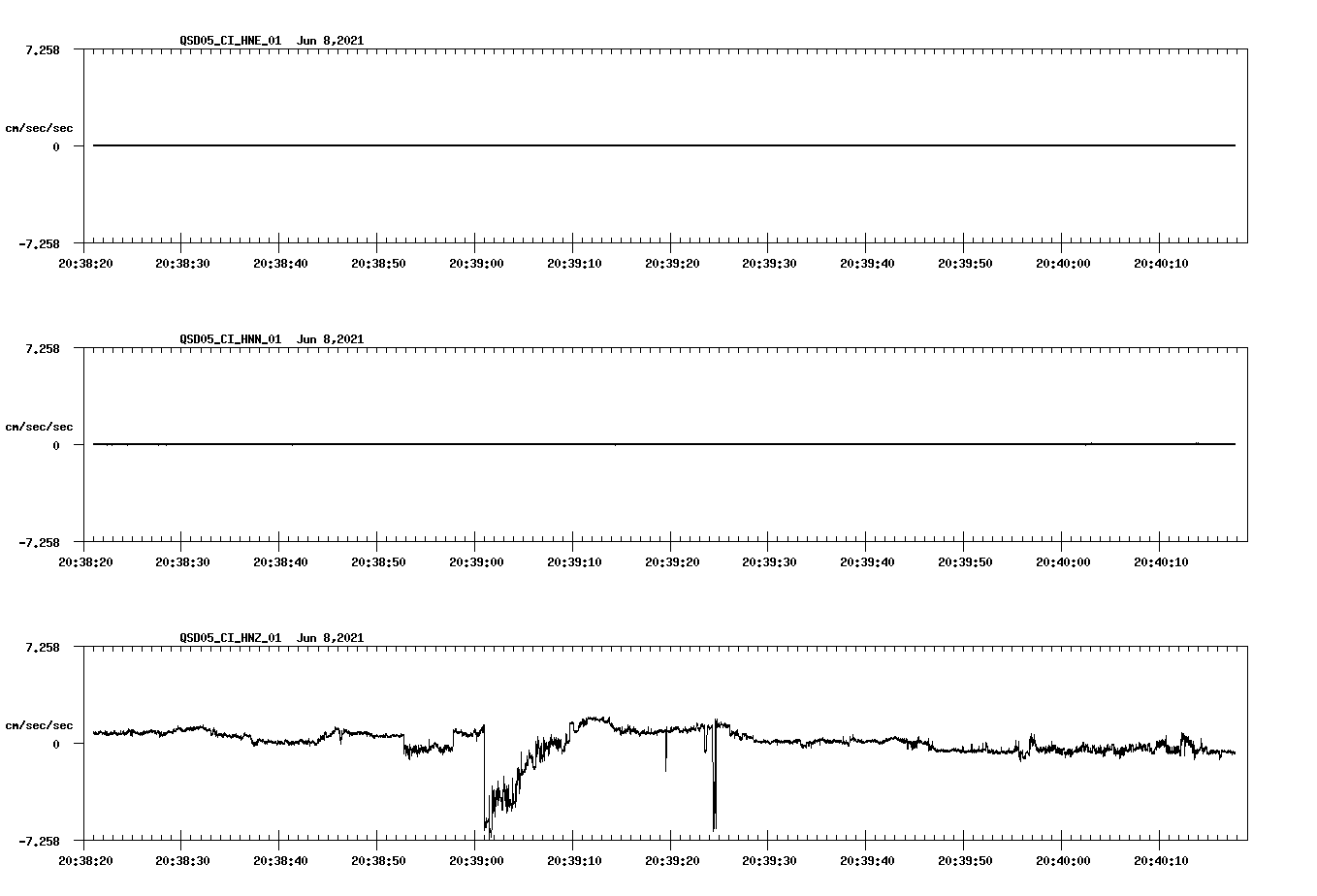
Task: Click the zero label on HNZ plot axis
Action: pos(56,744)
